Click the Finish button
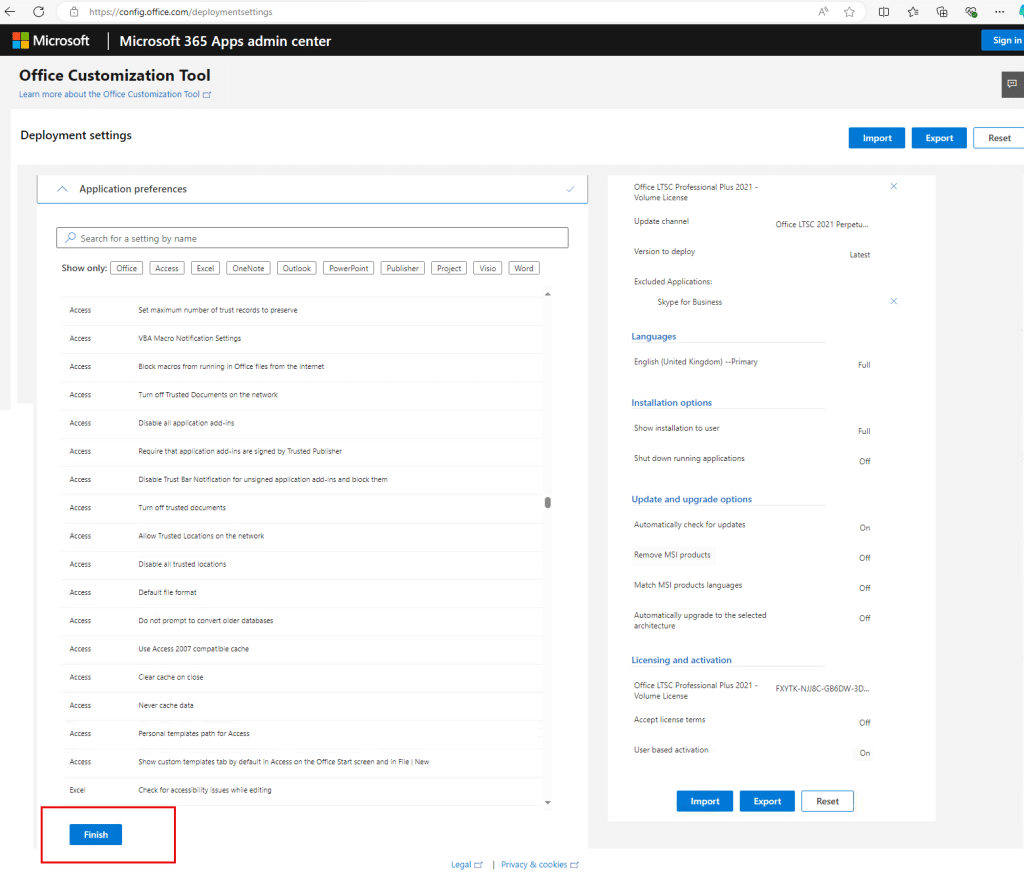 tap(95, 834)
